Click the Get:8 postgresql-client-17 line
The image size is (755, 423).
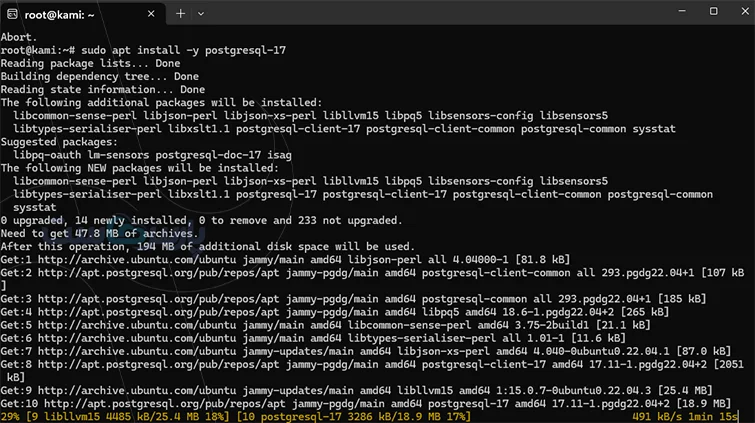pyautogui.click(x=372, y=370)
